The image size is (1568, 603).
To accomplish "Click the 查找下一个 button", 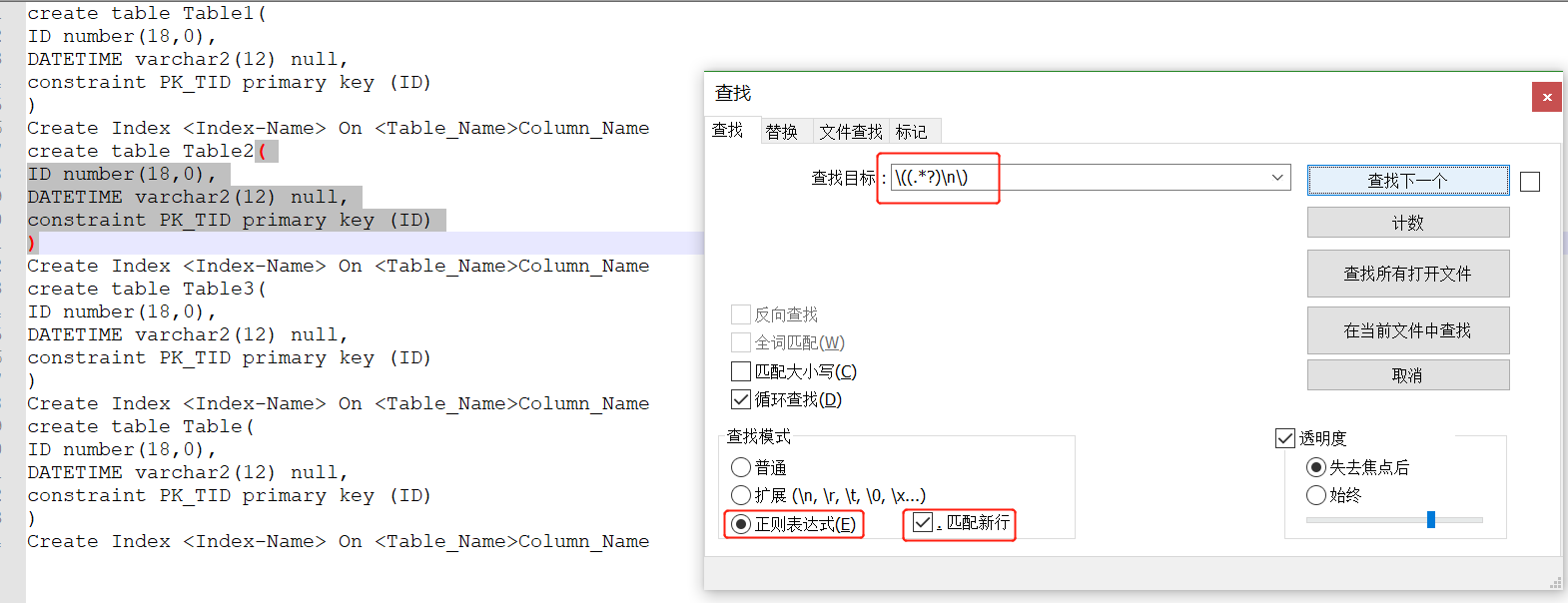I will point(1407,181).
